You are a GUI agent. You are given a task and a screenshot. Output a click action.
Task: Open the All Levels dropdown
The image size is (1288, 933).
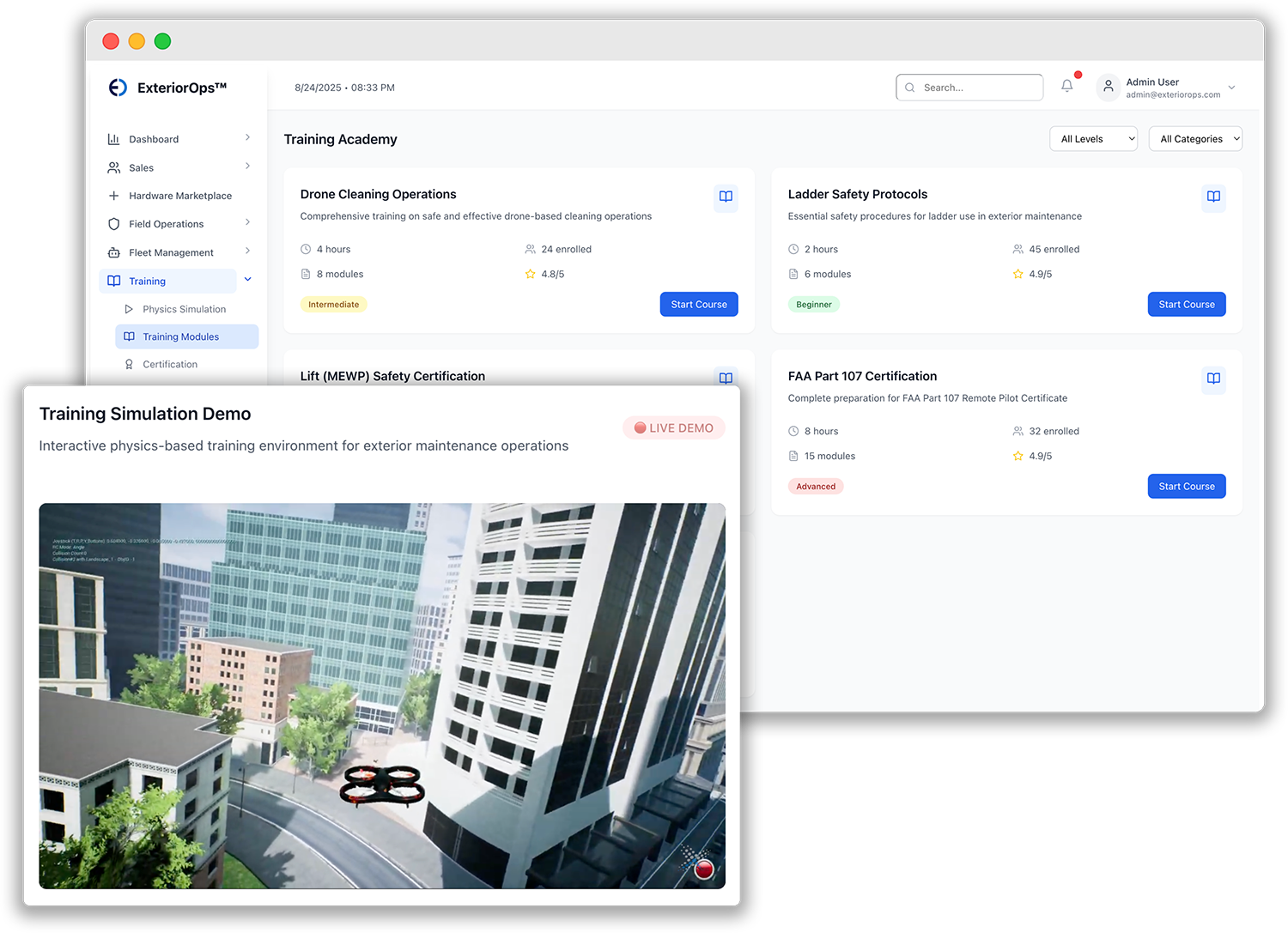click(x=1093, y=139)
